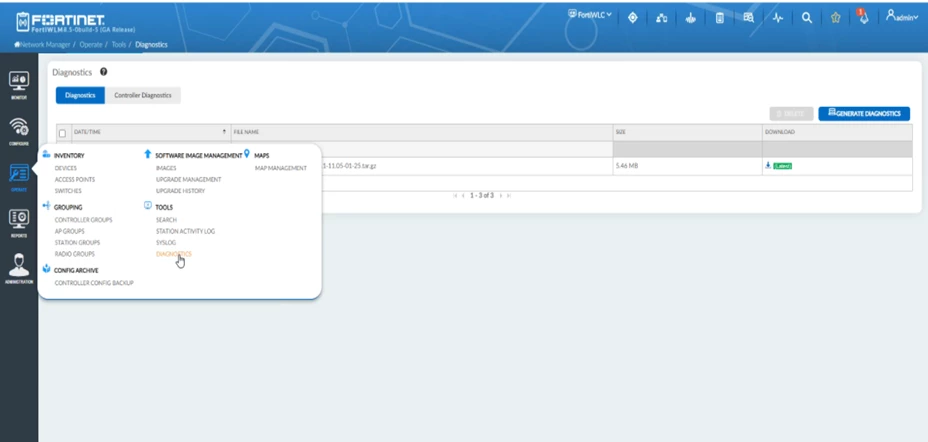
Task: Click the favorites star icon in header
Action: [835, 18]
